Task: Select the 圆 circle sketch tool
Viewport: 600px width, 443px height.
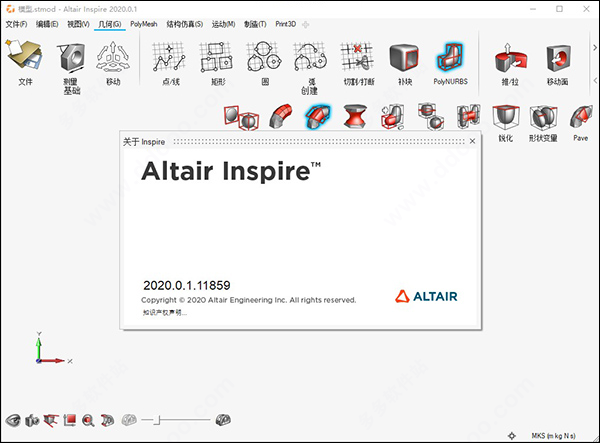Action: point(264,57)
